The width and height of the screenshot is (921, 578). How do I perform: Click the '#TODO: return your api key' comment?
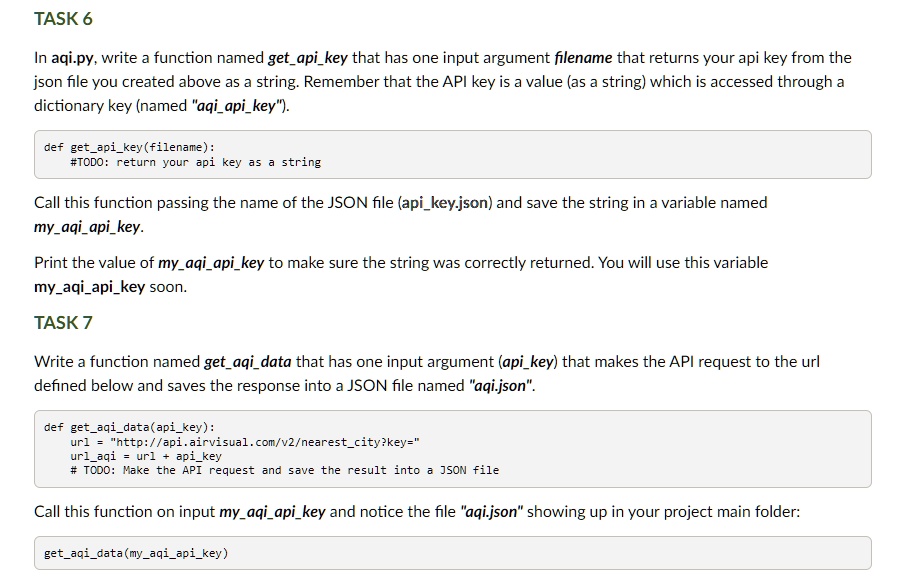[196, 162]
